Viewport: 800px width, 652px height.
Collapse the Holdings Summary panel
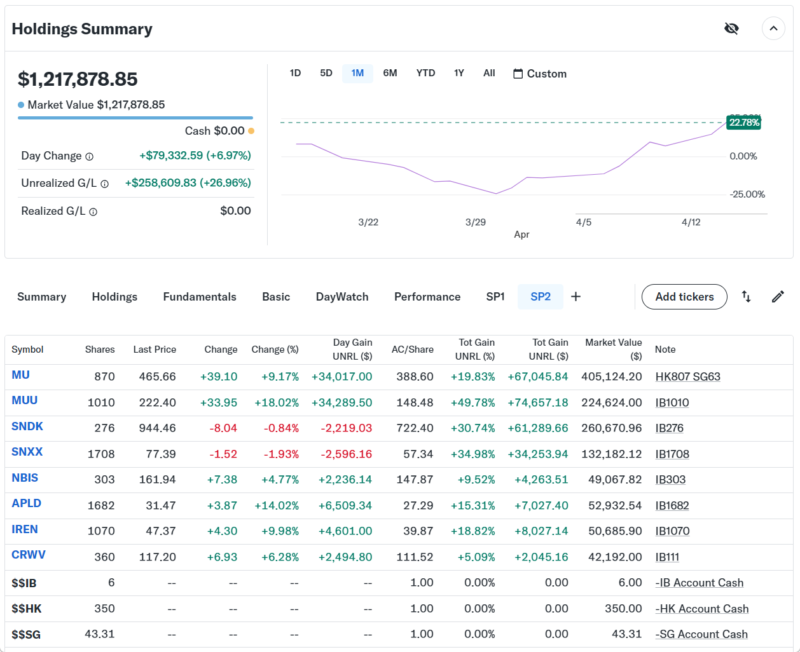coord(773,28)
